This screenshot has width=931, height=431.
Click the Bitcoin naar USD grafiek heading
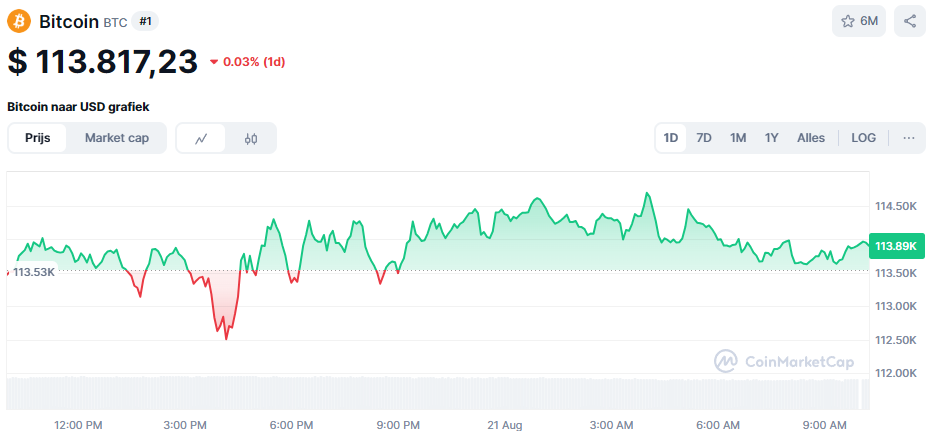click(78, 107)
